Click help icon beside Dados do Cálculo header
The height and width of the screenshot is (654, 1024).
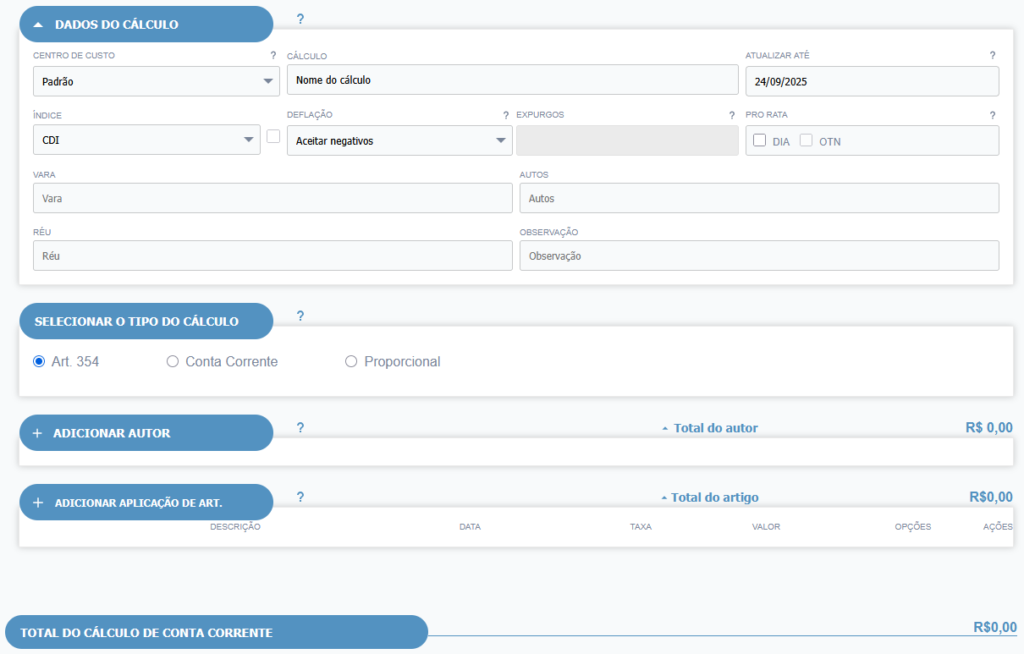pyautogui.click(x=300, y=19)
